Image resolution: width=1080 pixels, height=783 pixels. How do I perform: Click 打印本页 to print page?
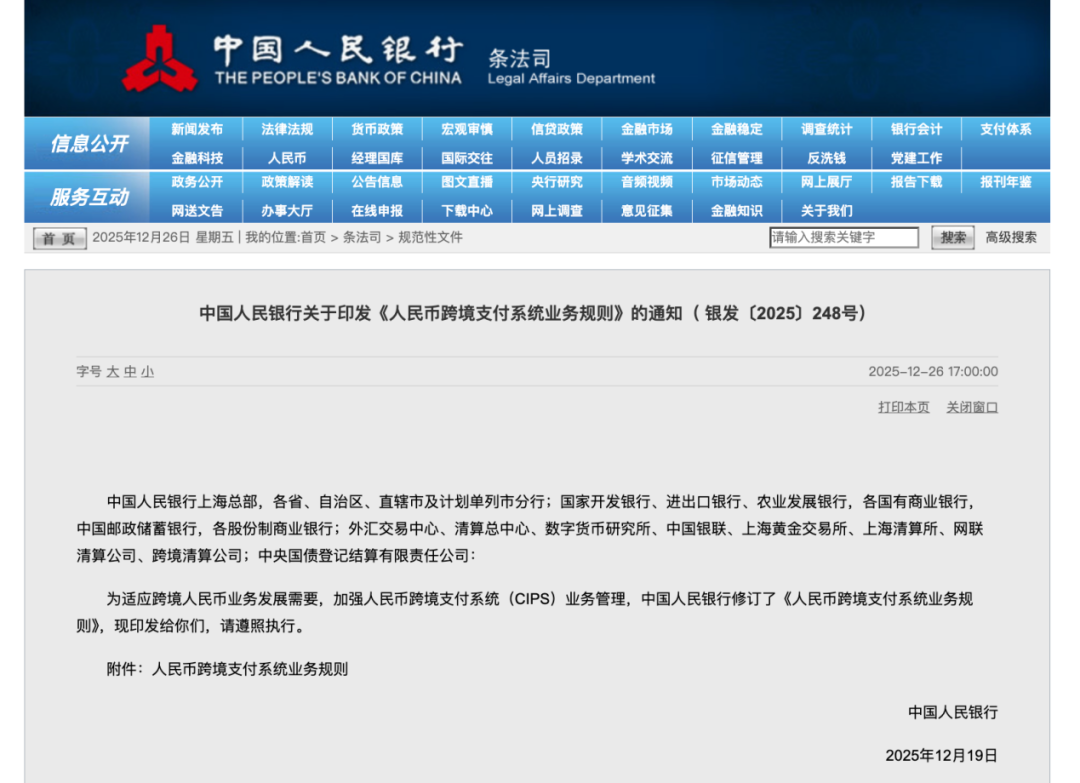click(904, 408)
